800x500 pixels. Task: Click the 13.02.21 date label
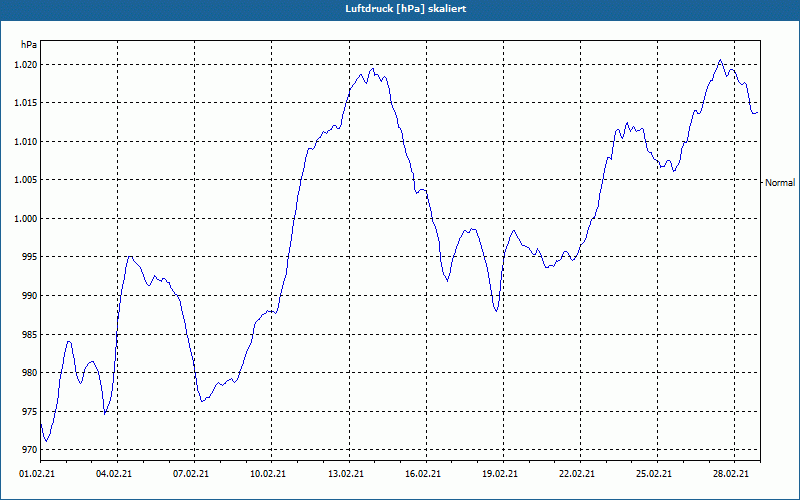tap(346, 474)
